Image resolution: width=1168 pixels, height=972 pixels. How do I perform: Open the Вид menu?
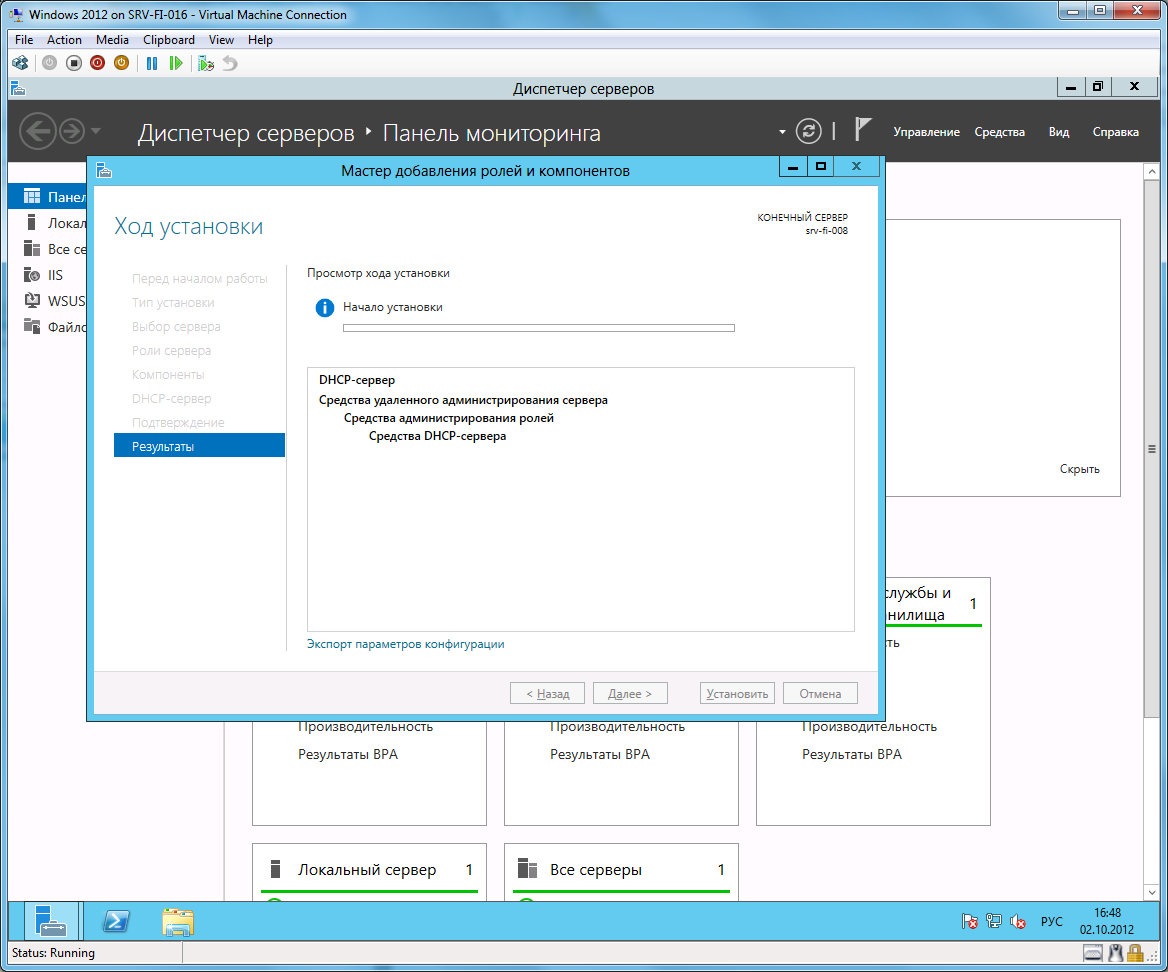coord(1058,132)
